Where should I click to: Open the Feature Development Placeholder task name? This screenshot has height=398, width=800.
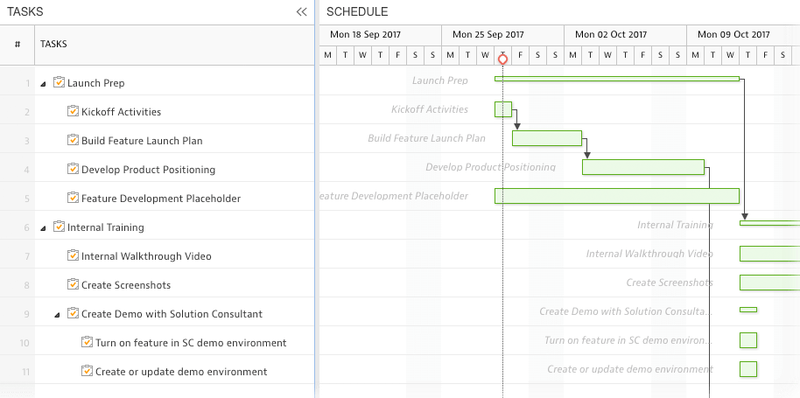[x=161, y=198]
